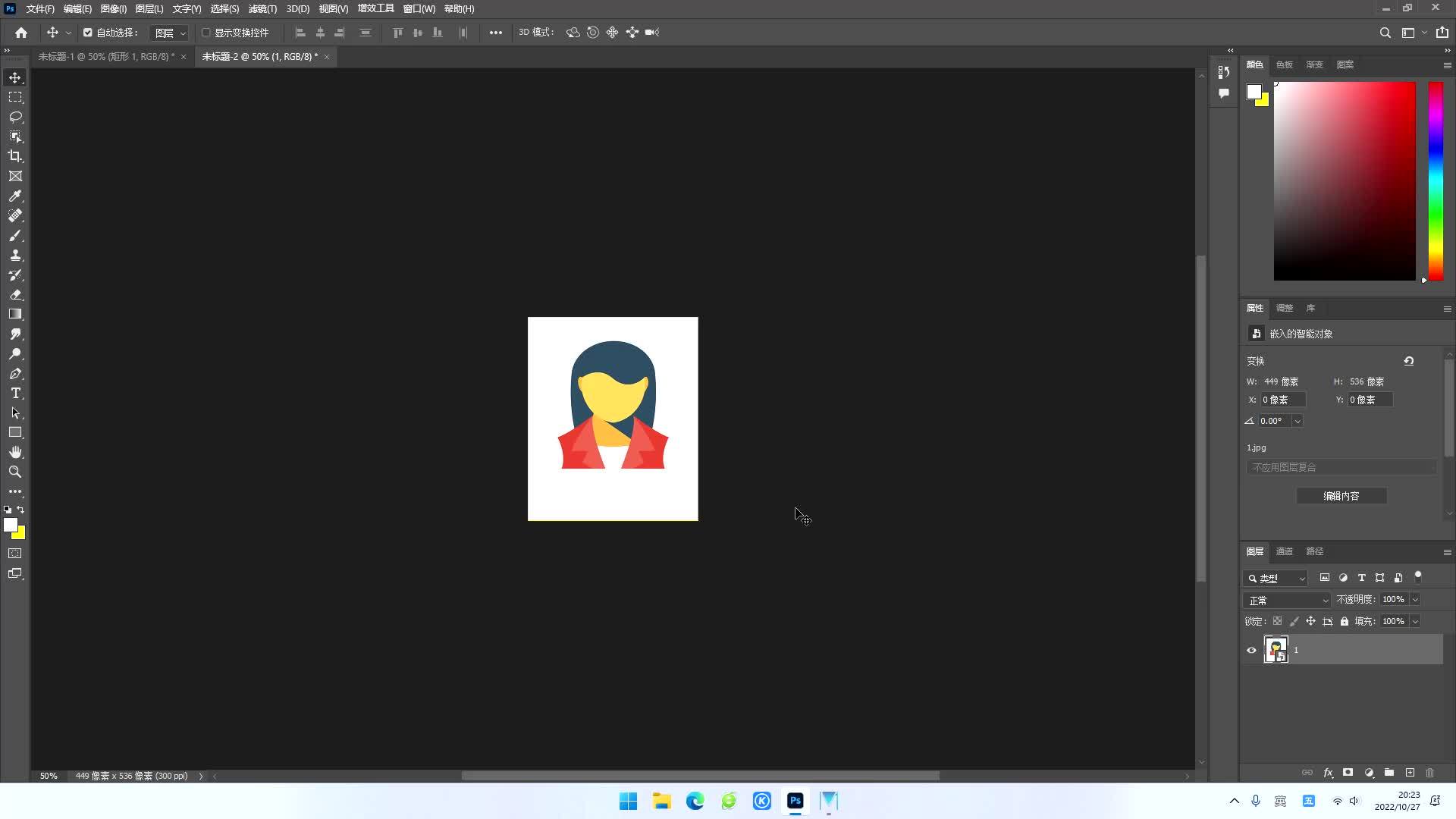
Task: Open the 不透明度 opacity dropdown
Action: [1416, 599]
